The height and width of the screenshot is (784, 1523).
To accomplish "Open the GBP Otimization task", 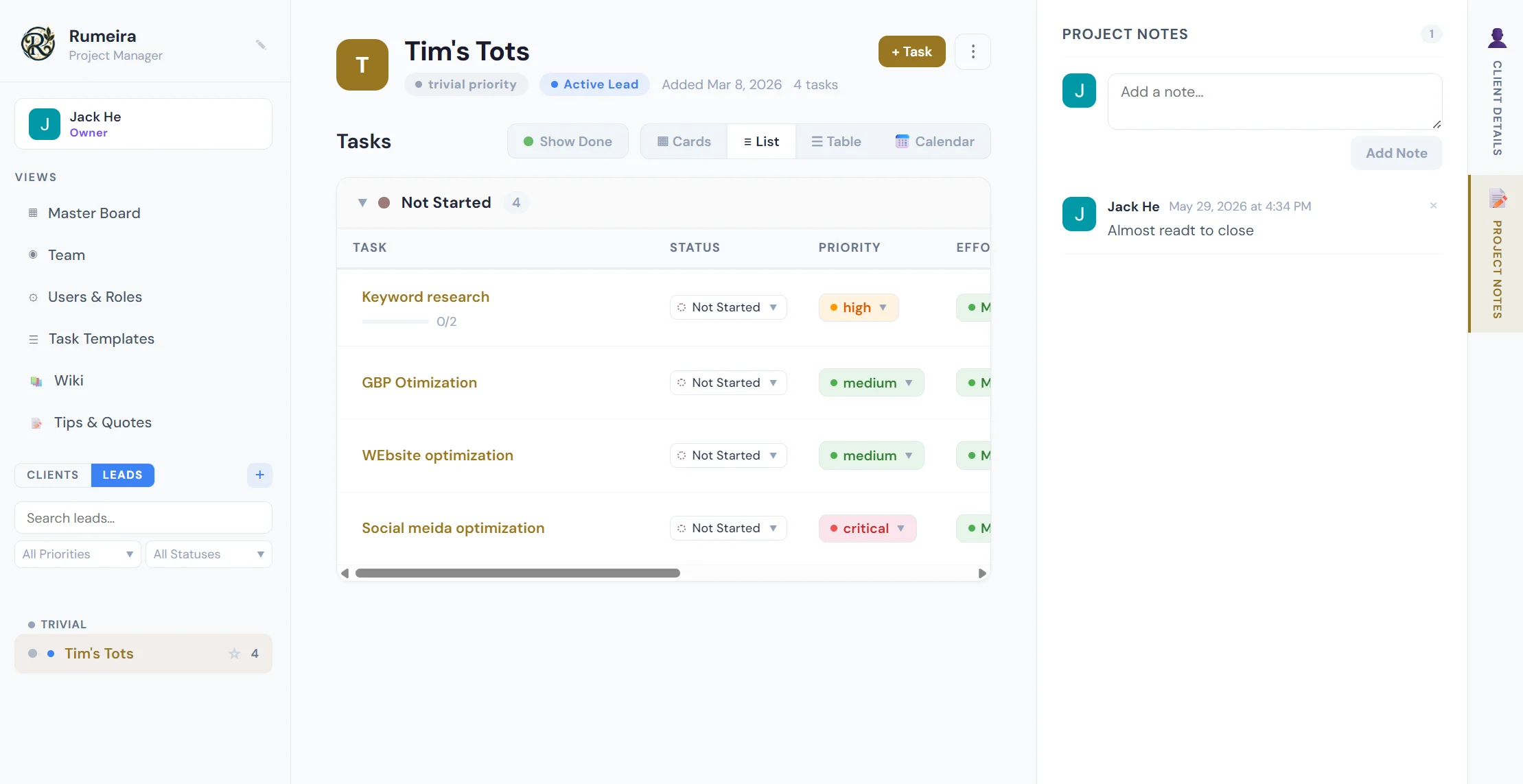I will click(419, 383).
